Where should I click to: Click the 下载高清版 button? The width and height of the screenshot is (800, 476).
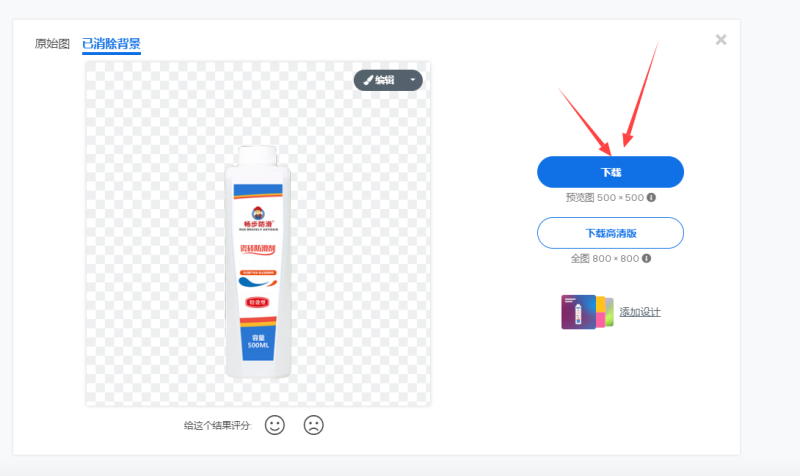click(x=610, y=233)
